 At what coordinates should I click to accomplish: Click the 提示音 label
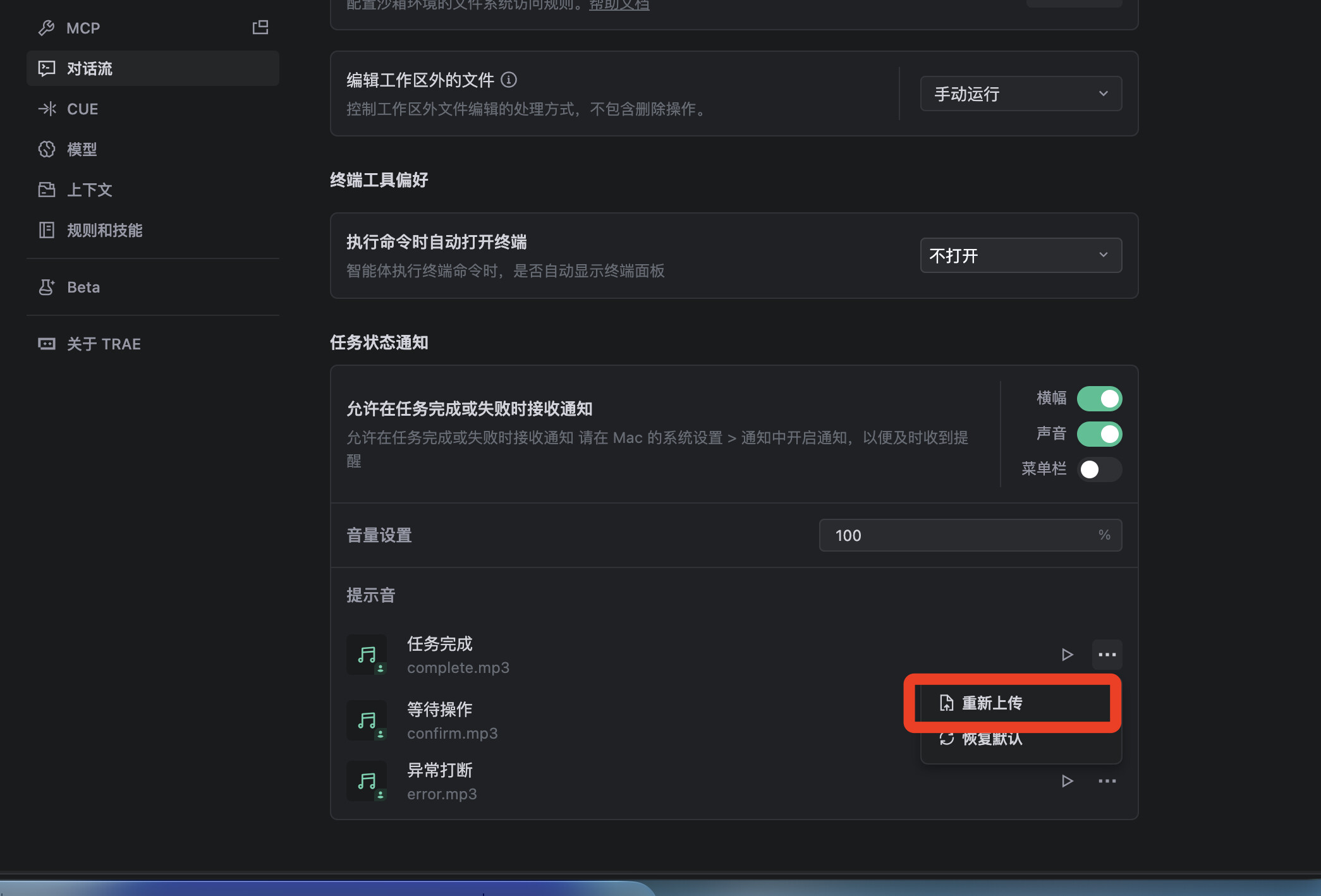coord(371,595)
